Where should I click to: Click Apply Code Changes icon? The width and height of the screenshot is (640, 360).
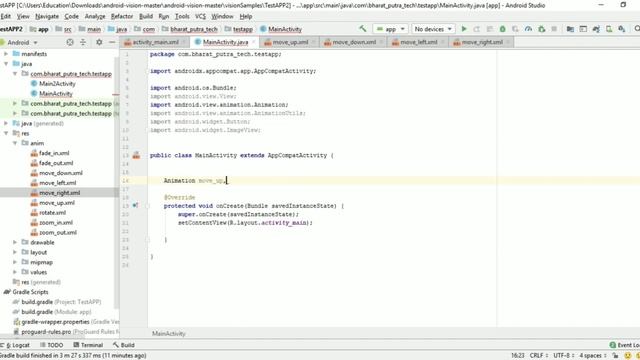(x=490, y=29)
